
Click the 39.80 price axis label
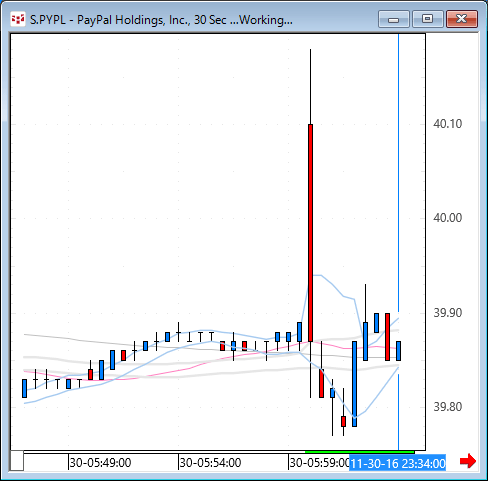448,407
